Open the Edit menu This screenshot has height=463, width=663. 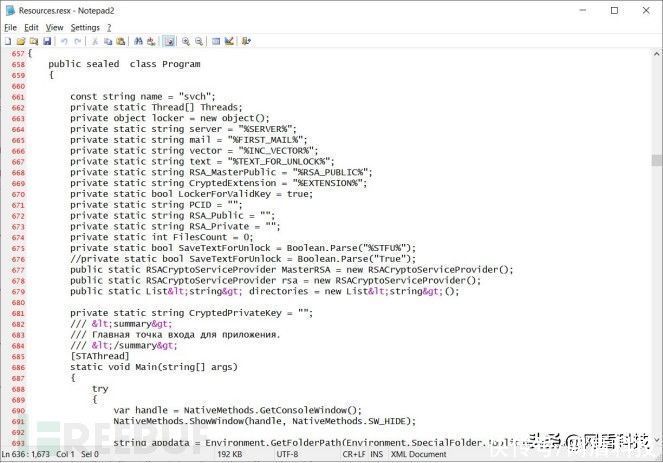(x=31, y=27)
